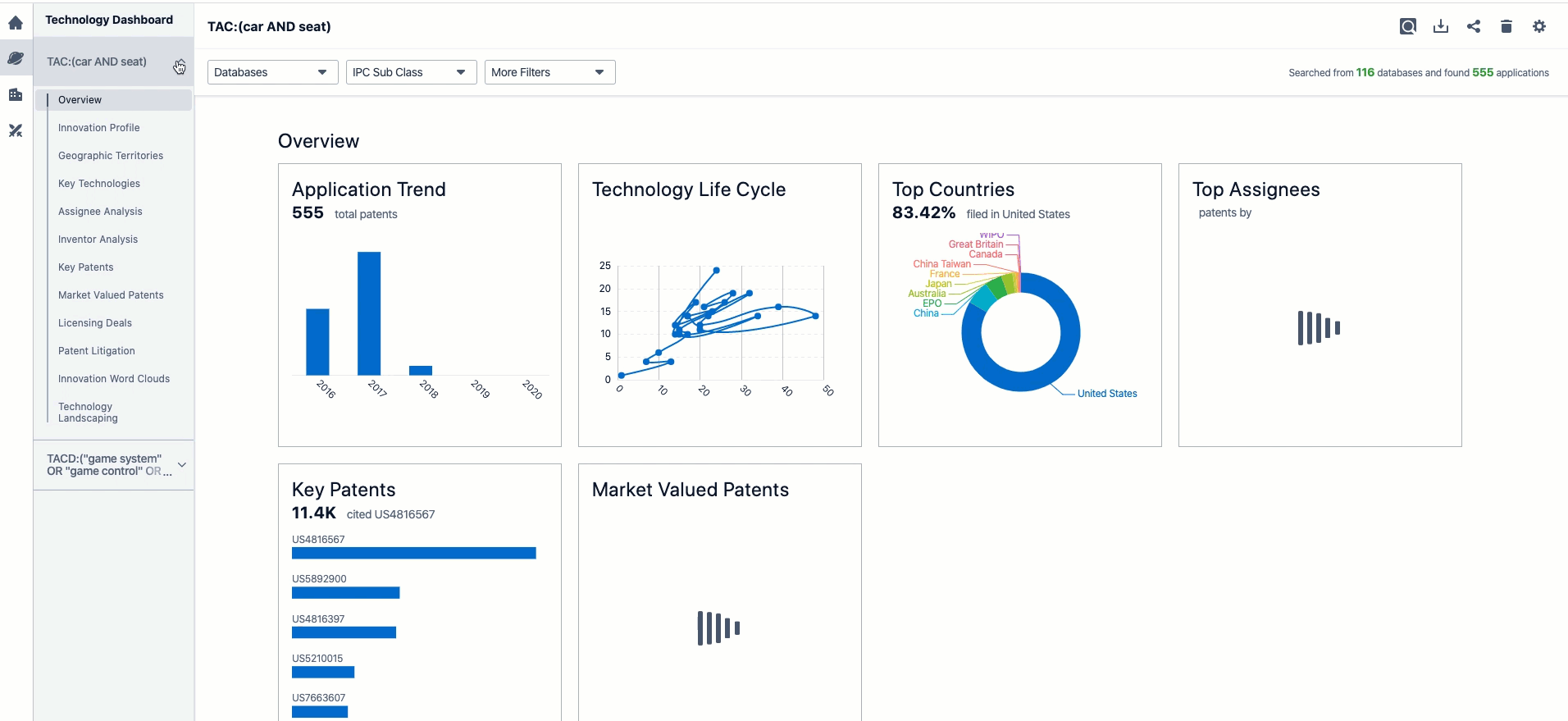The image size is (1568, 721).
Task: Download the report using download icon
Action: click(1440, 26)
